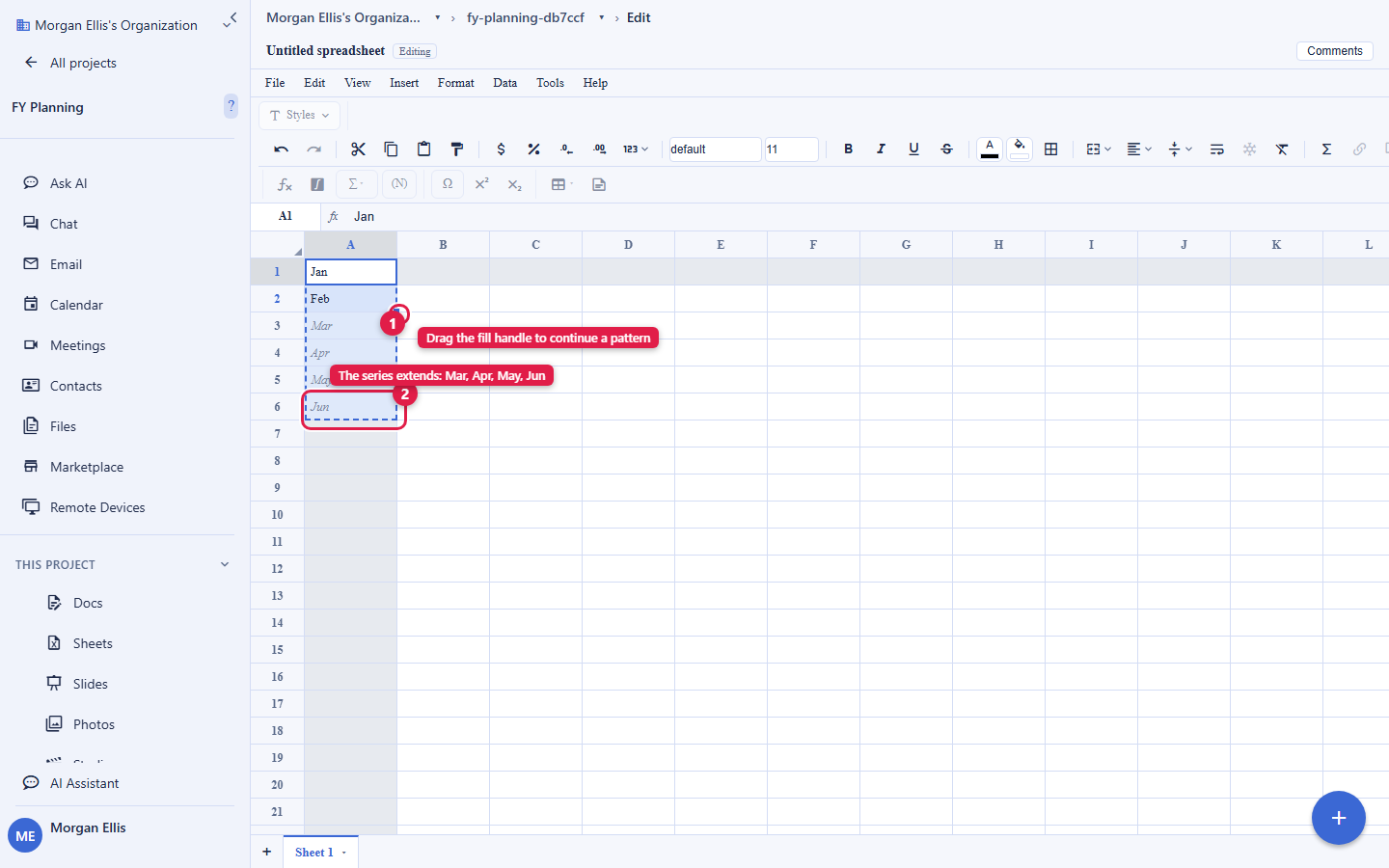The image size is (1389, 868).
Task: Toggle text wrapping icon
Action: 1216,149
